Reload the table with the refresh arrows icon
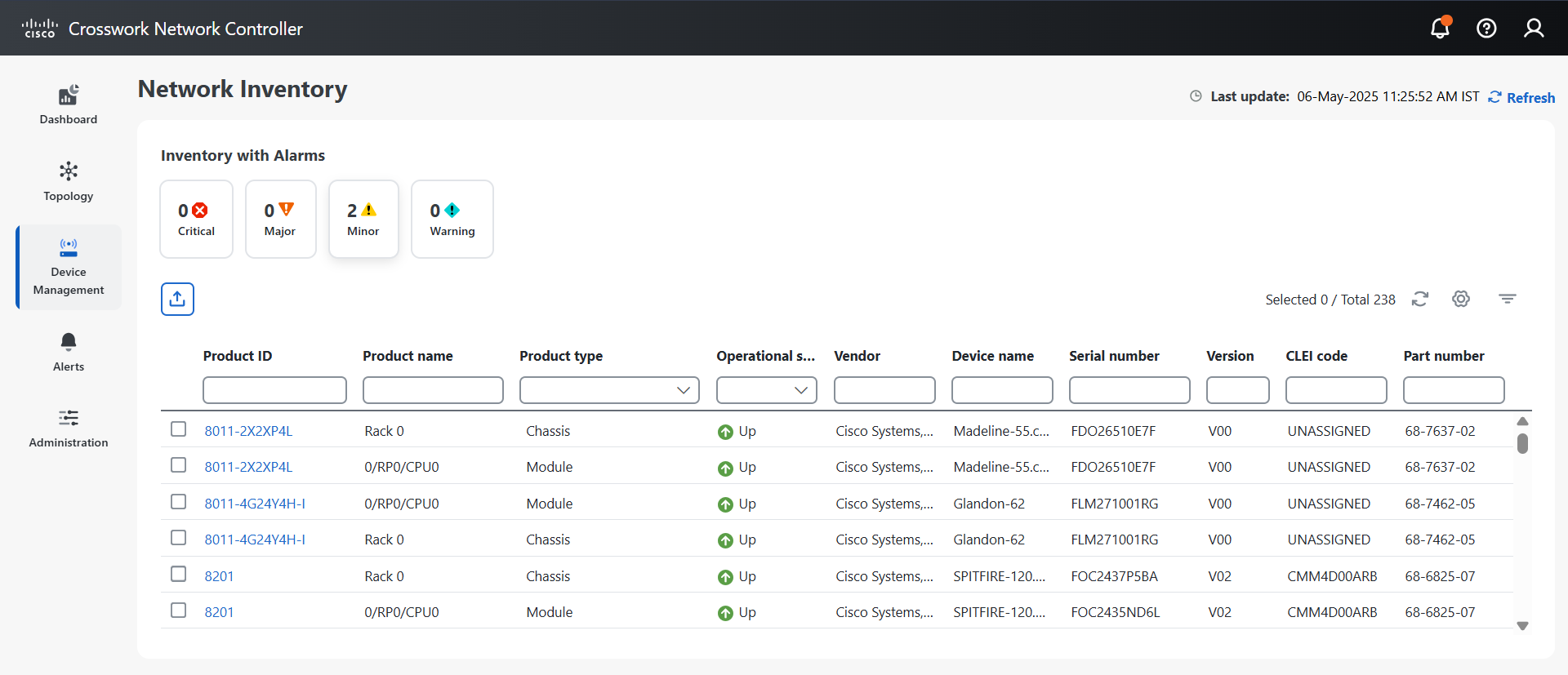Screen dimensions: 1568x675 click(x=1420, y=299)
